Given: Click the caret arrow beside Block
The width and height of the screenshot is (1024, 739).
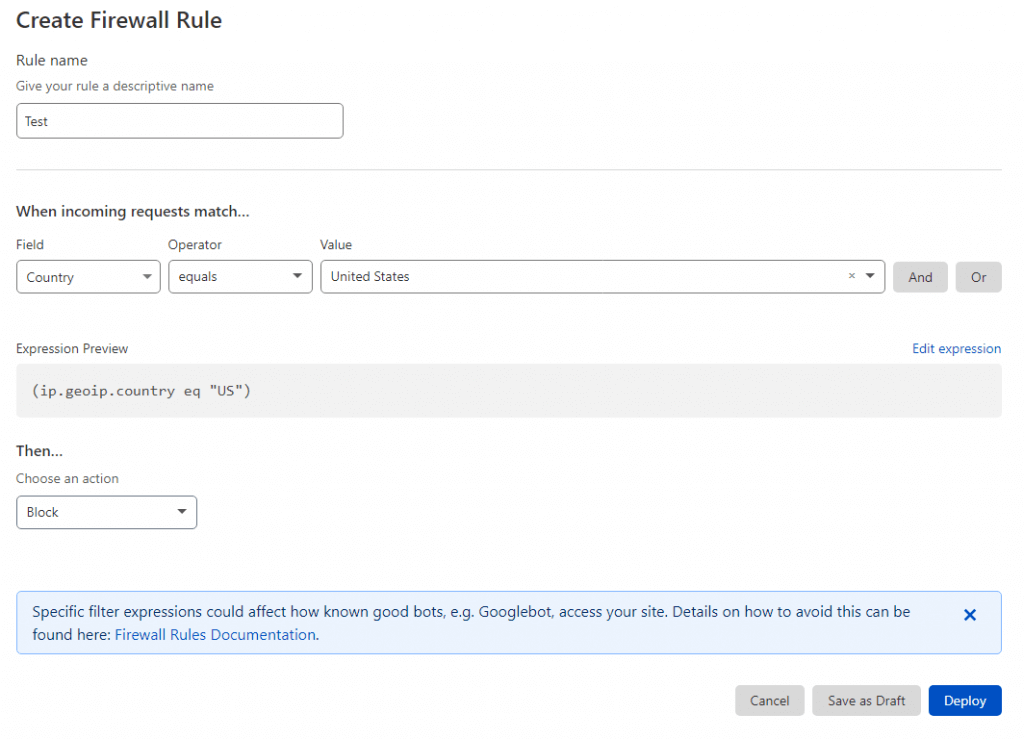Looking at the screenshot, I should (182, 512).
